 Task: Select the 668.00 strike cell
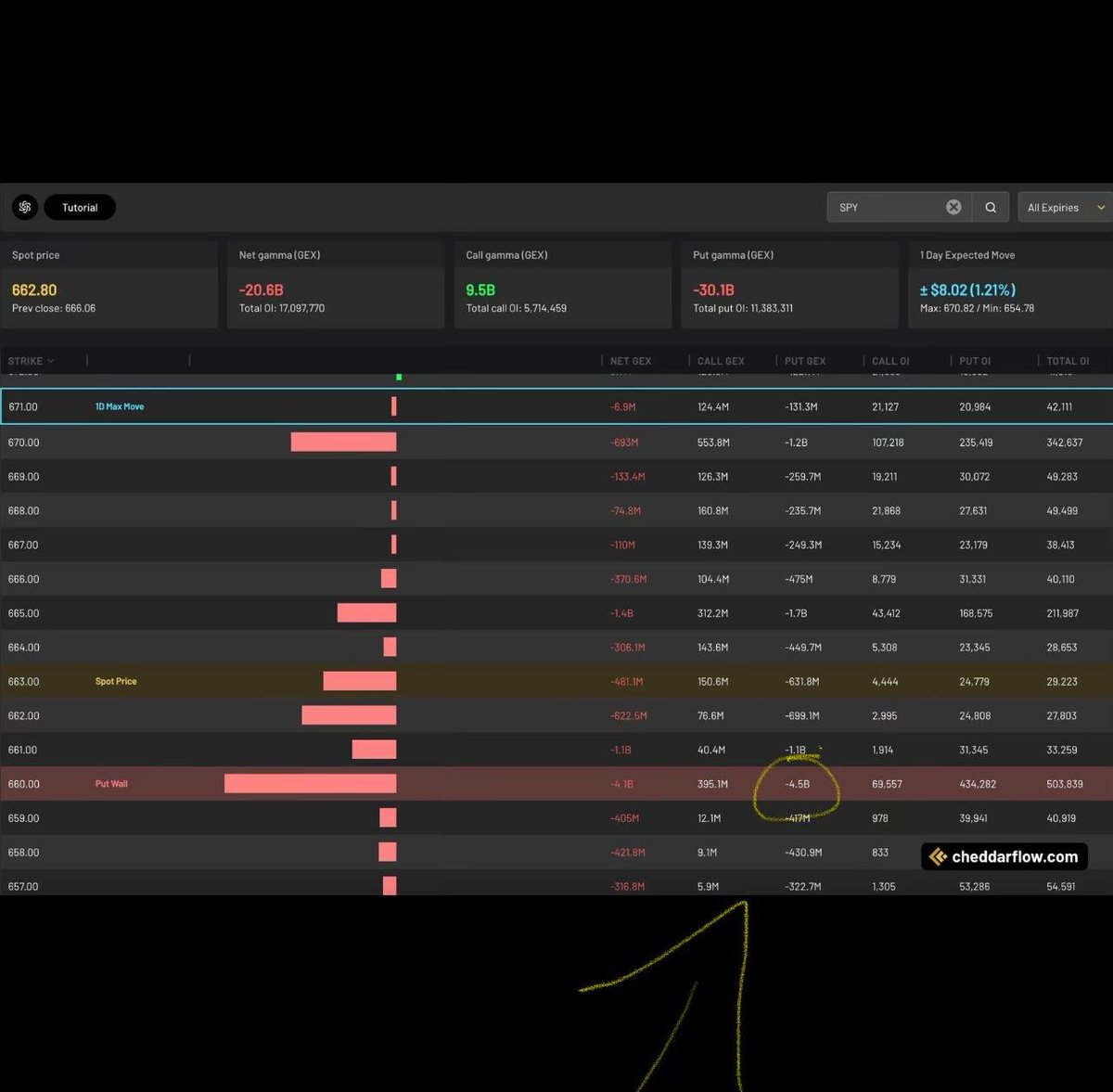coord(23,510)
